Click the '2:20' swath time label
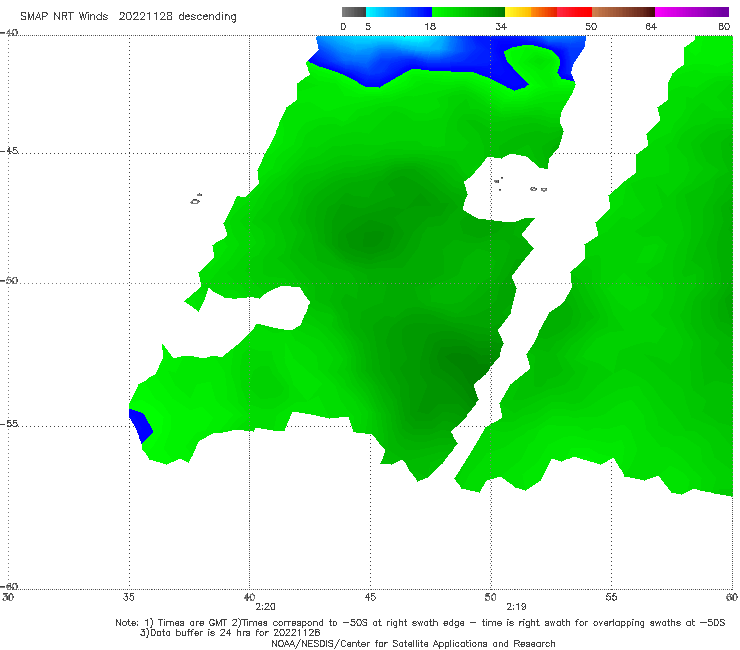The image size is (740, 650). point(265,607)
